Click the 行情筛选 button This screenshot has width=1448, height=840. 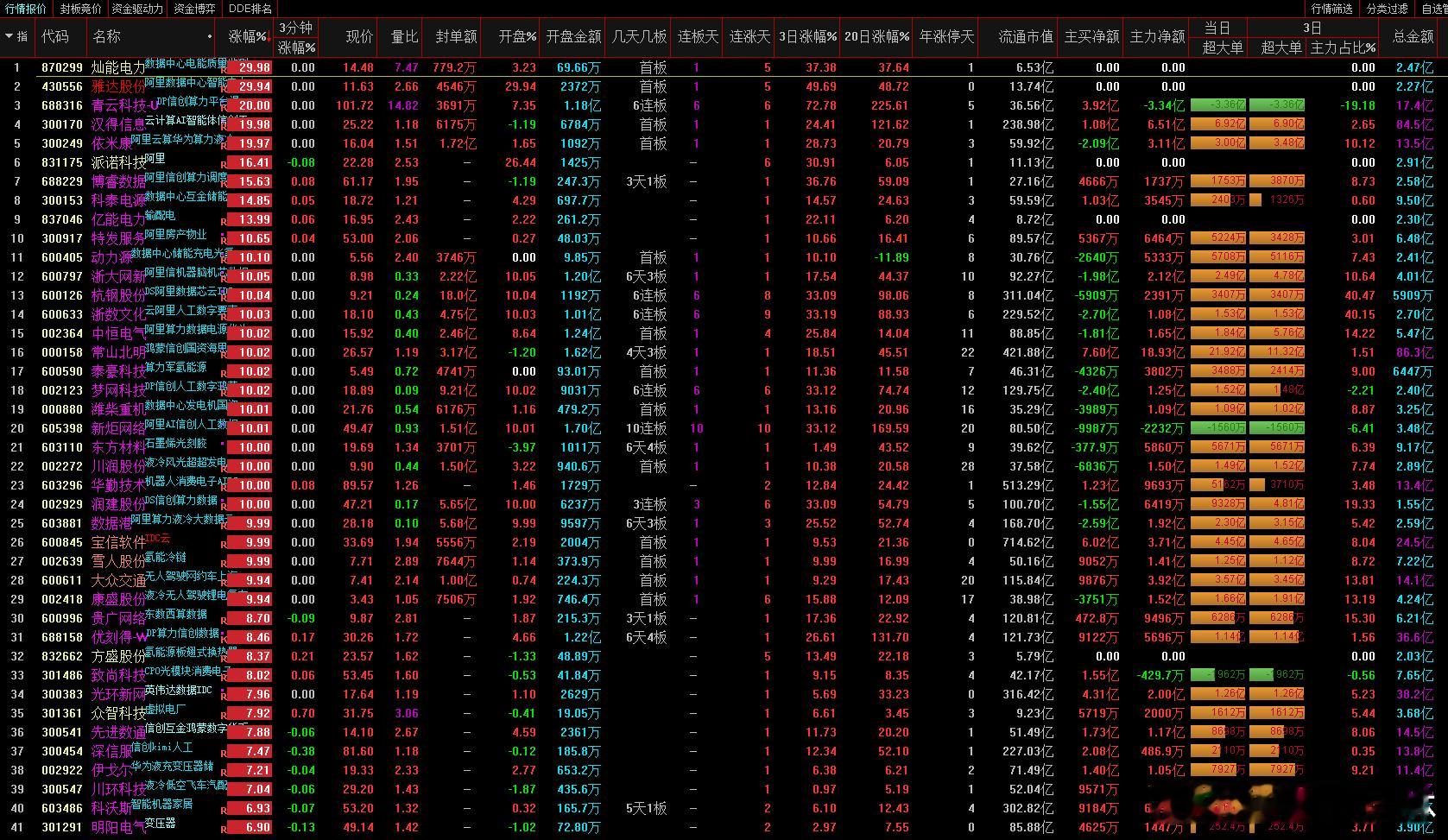1331,9
